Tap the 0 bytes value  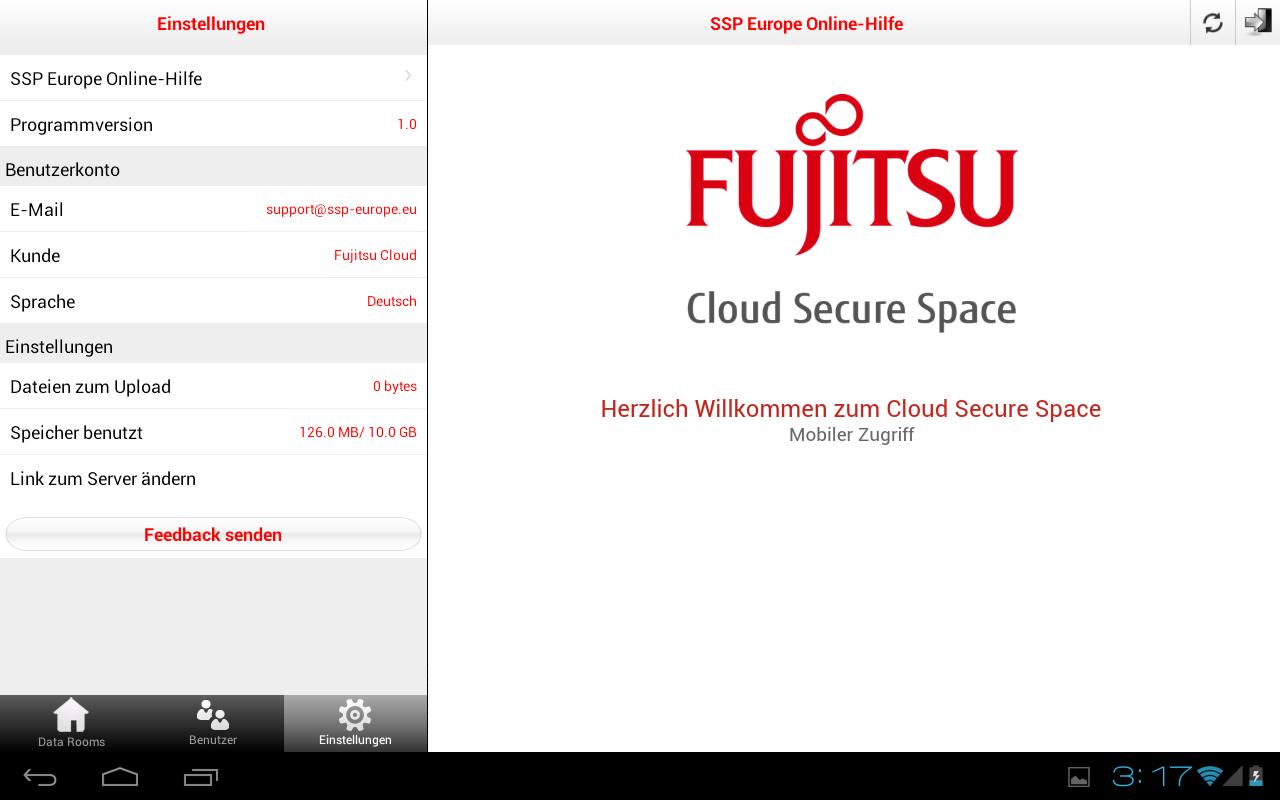point(395,386)
